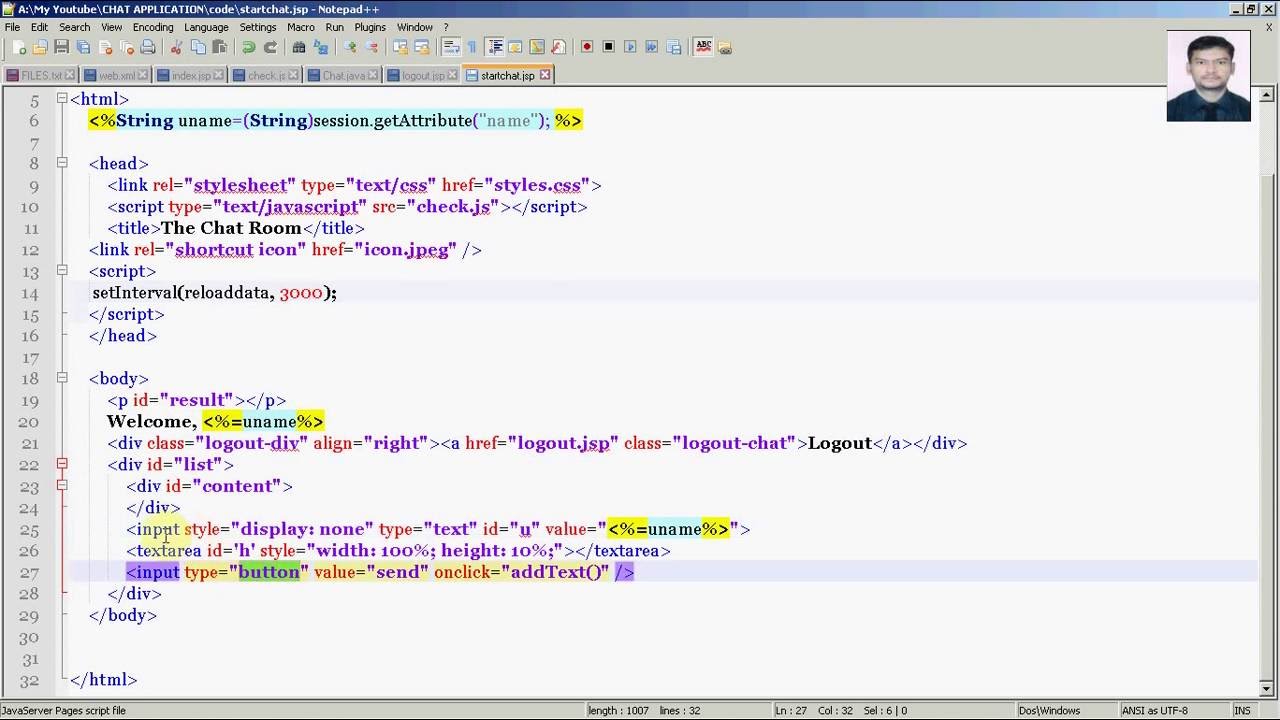This screenshot has height=720, width=1280.
Task: Switch to the logout.jsp tab
Action: (423, 75)
